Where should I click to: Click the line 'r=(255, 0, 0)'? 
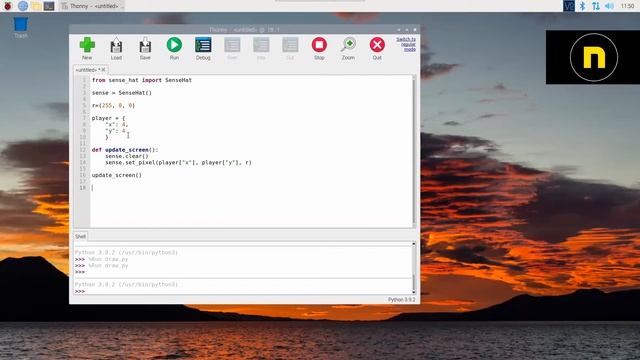[x=113, y=105]
